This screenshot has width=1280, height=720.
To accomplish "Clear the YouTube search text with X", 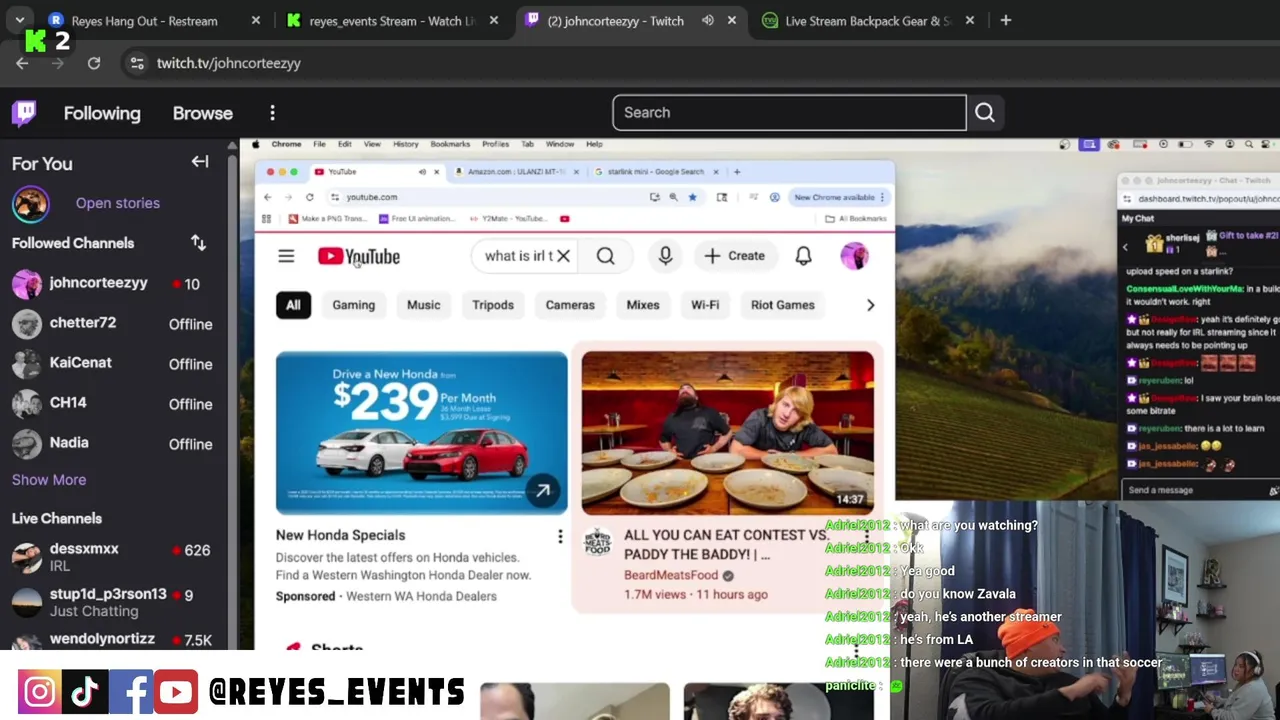I will pos(563,256).
